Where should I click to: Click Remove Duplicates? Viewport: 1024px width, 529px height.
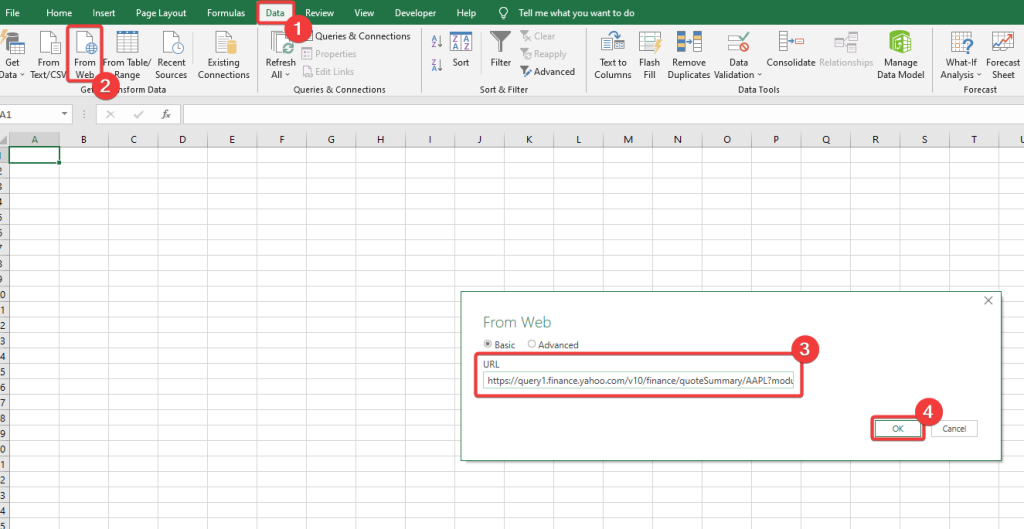[x=689, y=56]
